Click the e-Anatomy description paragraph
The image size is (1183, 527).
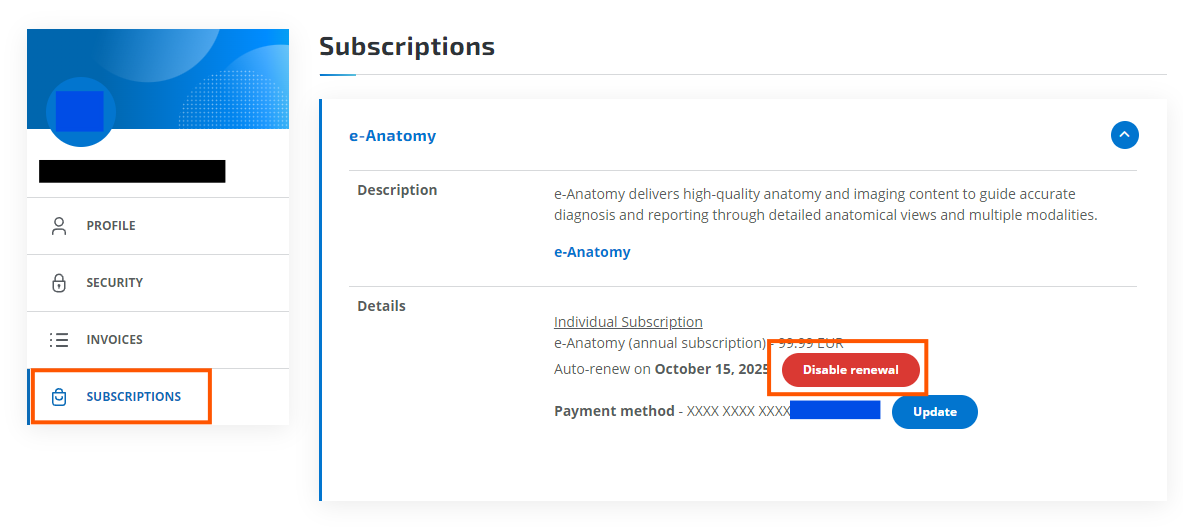(x=825, y=204)
